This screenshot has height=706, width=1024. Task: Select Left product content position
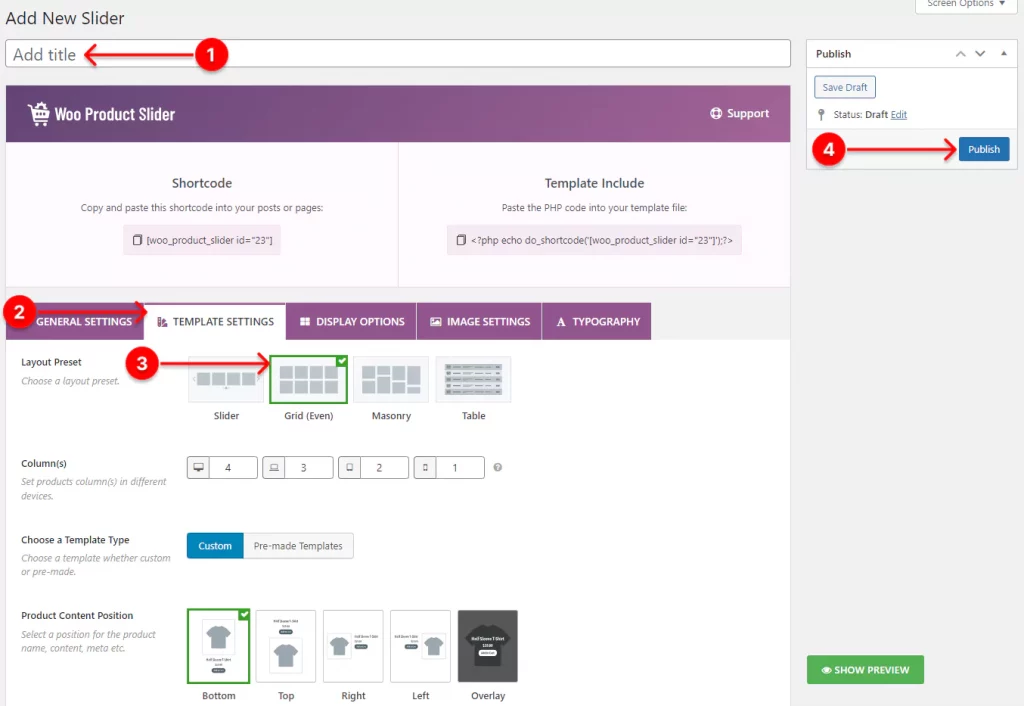pyautogui.click(x=421, y=647)
